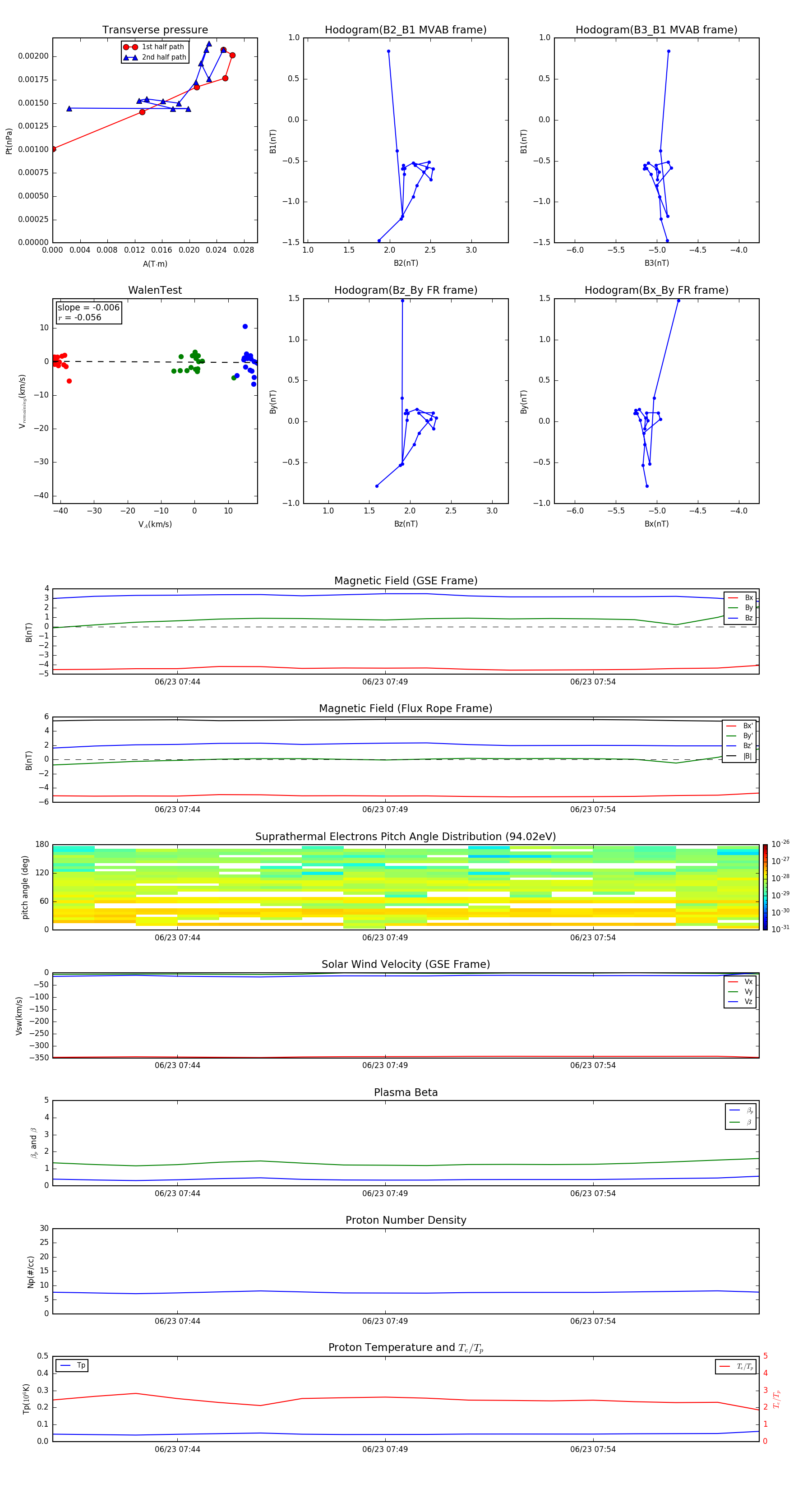Select the "Hodogram(Bx_By FR frame)" title

(656, 290)
